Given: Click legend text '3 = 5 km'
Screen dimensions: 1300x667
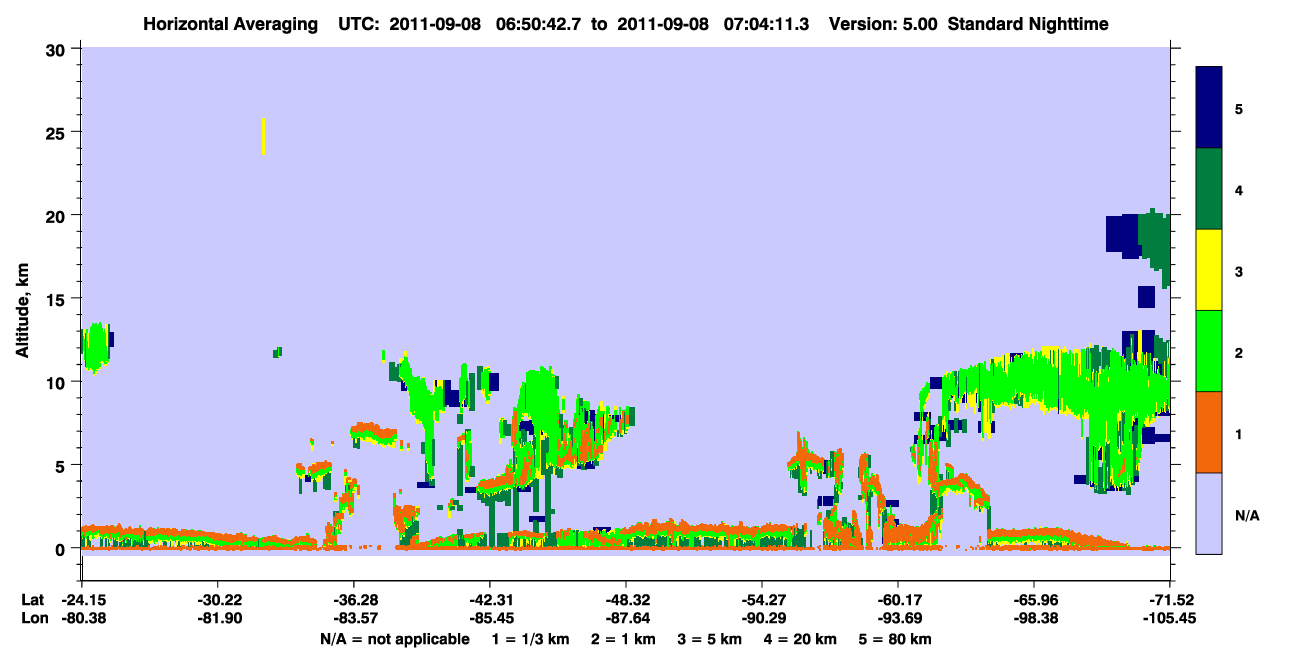Looking at the screenshot, I should (709, 639).
